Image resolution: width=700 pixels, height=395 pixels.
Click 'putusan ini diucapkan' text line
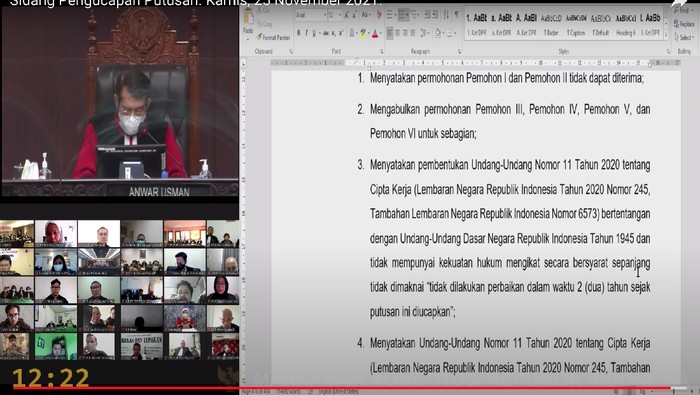412,312
